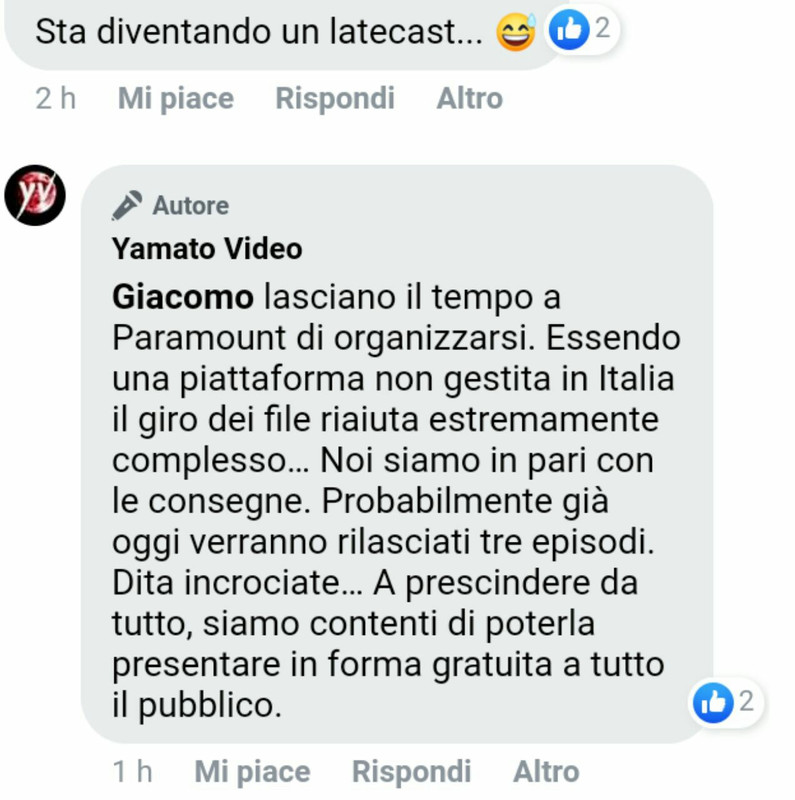
Task: Tap the sweat-smile emoji in the first comment
Action: 516,32
